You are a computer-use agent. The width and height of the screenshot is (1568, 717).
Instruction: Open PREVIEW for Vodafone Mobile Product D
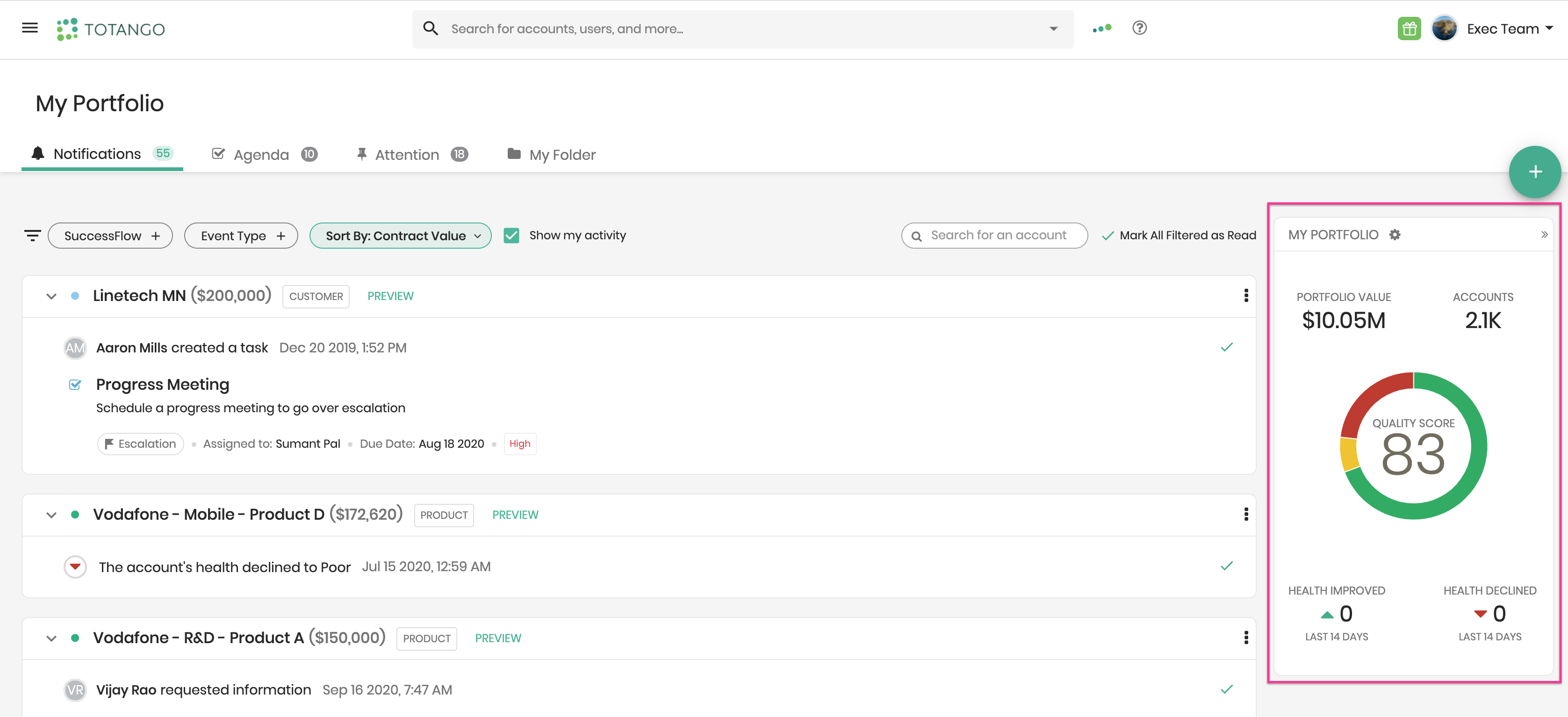click(515, 515)
